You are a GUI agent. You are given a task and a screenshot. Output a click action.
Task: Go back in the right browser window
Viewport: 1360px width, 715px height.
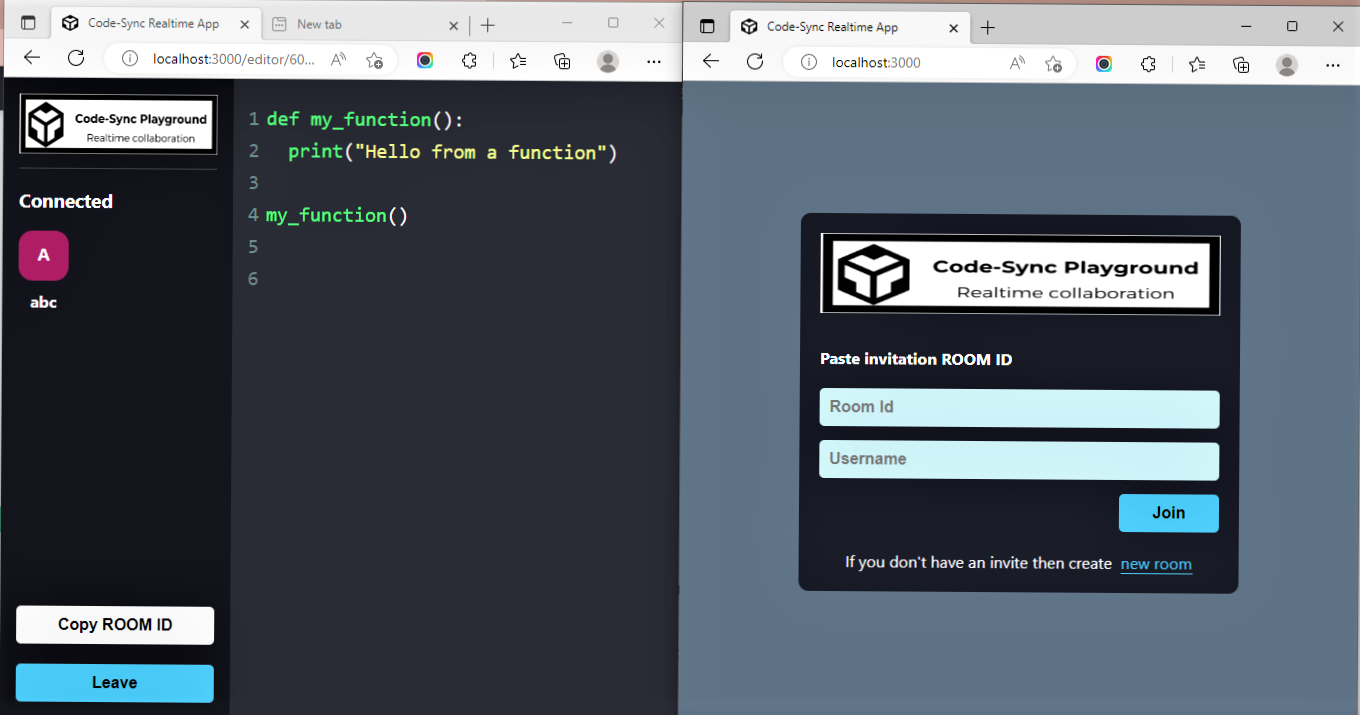(711, 62)
